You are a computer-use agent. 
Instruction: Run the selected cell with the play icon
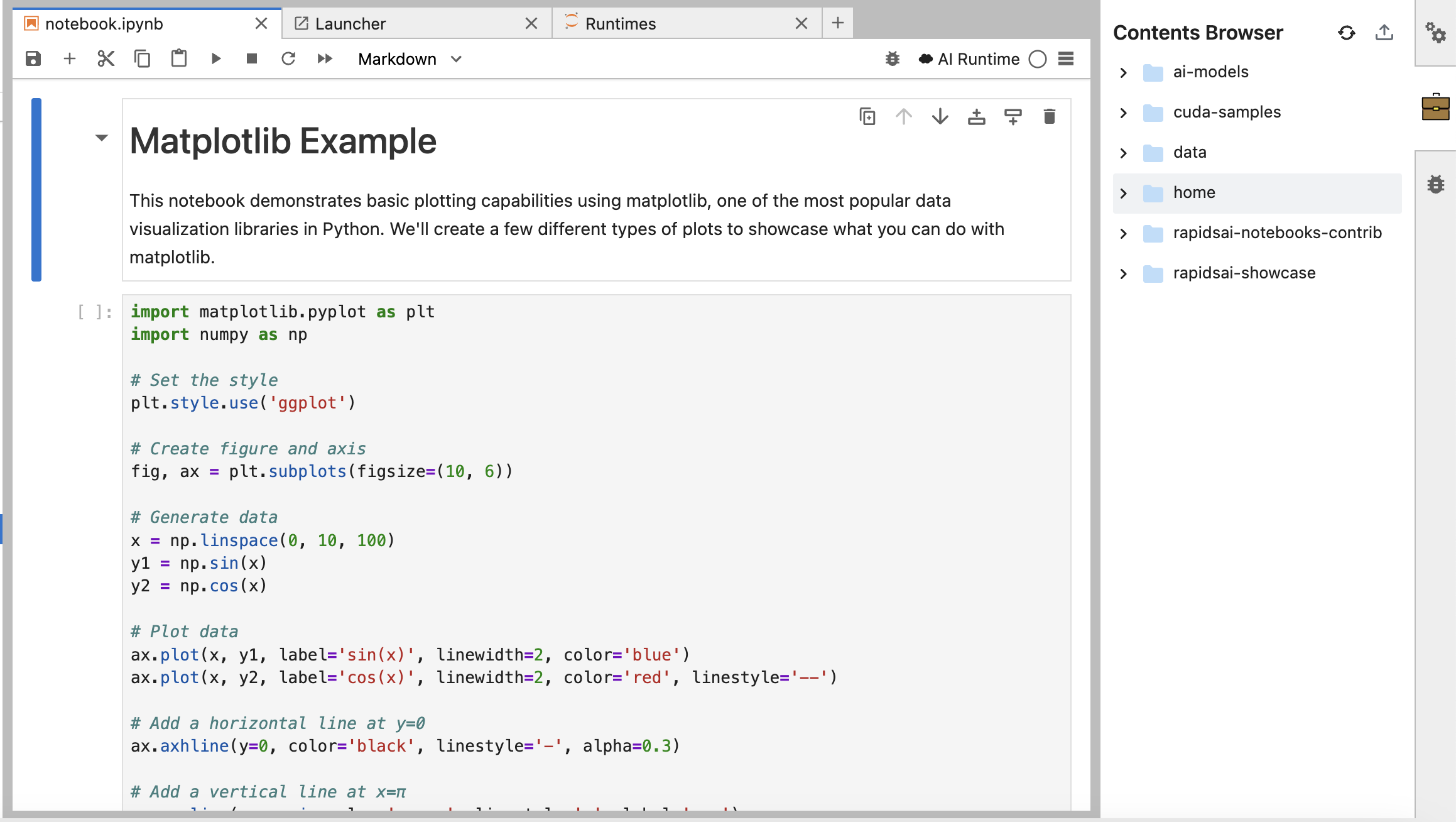pos(215,59)
